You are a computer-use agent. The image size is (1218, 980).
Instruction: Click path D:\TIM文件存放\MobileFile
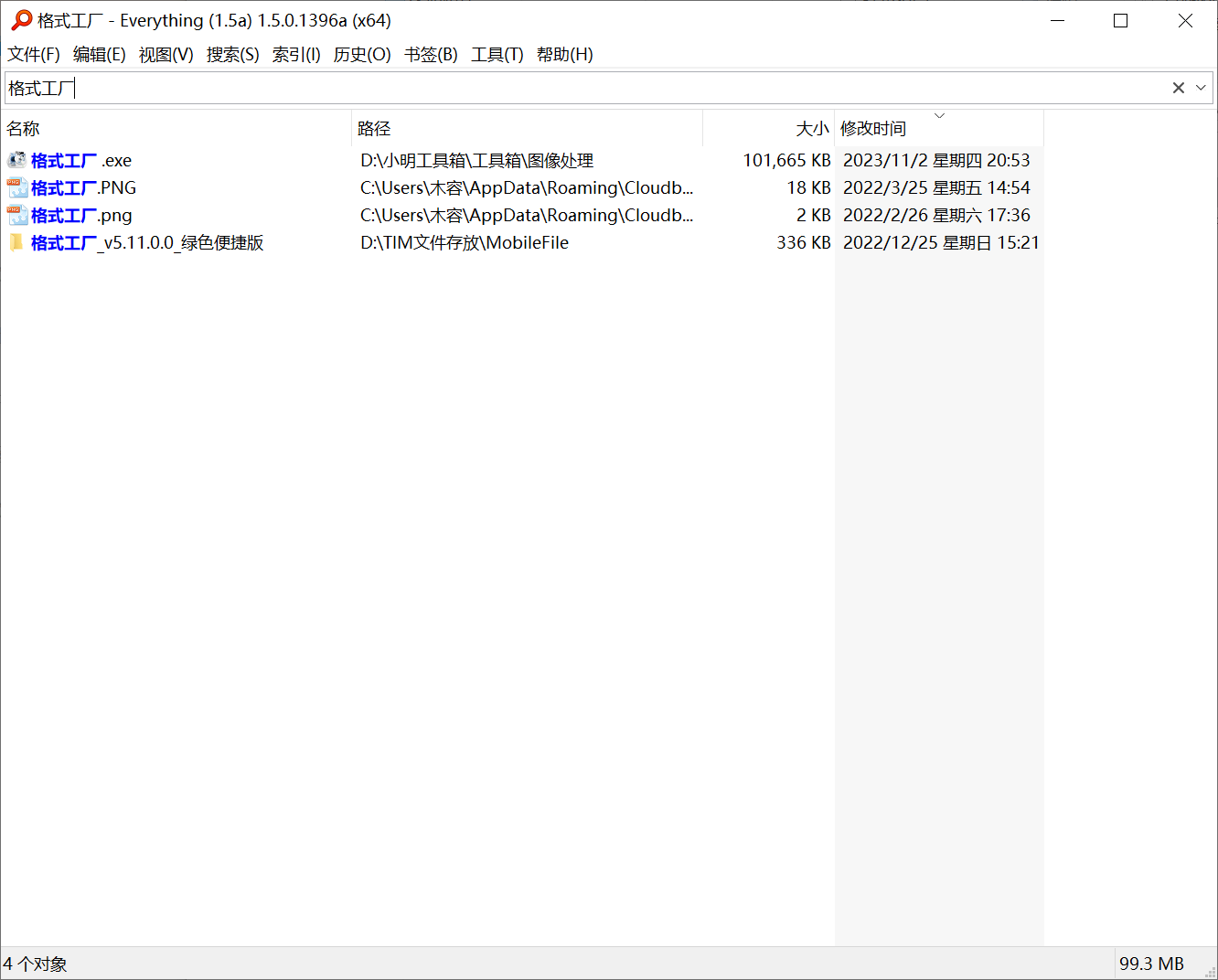point(465,243)
